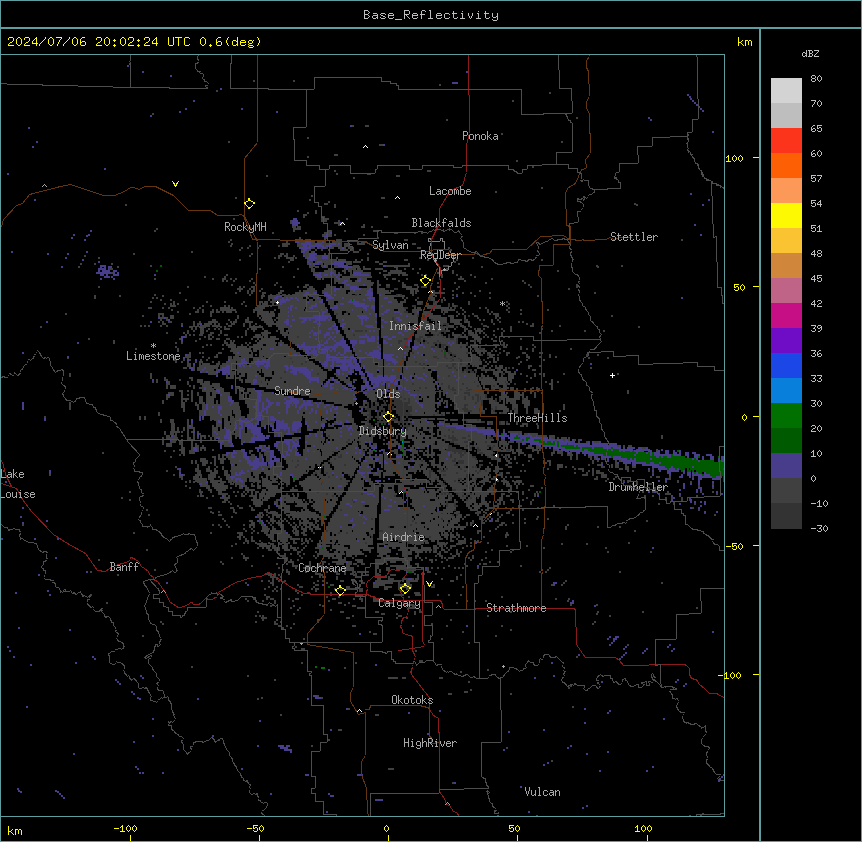
Task: Click the Airdrie label
Action: point(404,537)
